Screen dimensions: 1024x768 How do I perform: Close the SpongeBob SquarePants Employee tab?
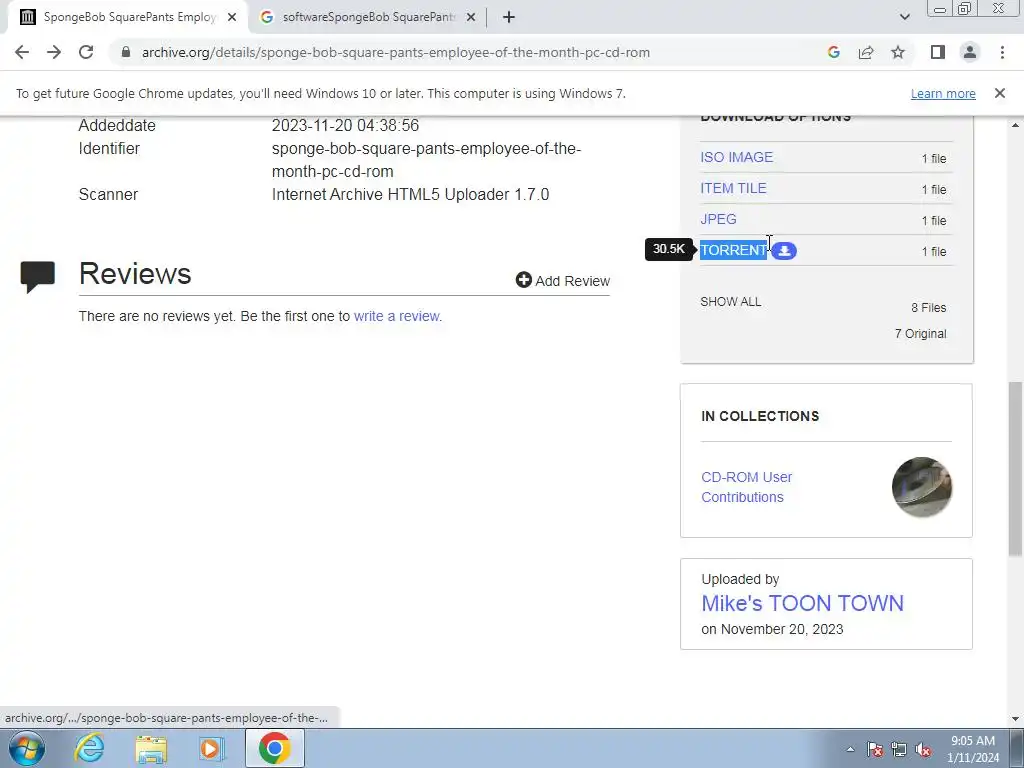coord(232,17)
